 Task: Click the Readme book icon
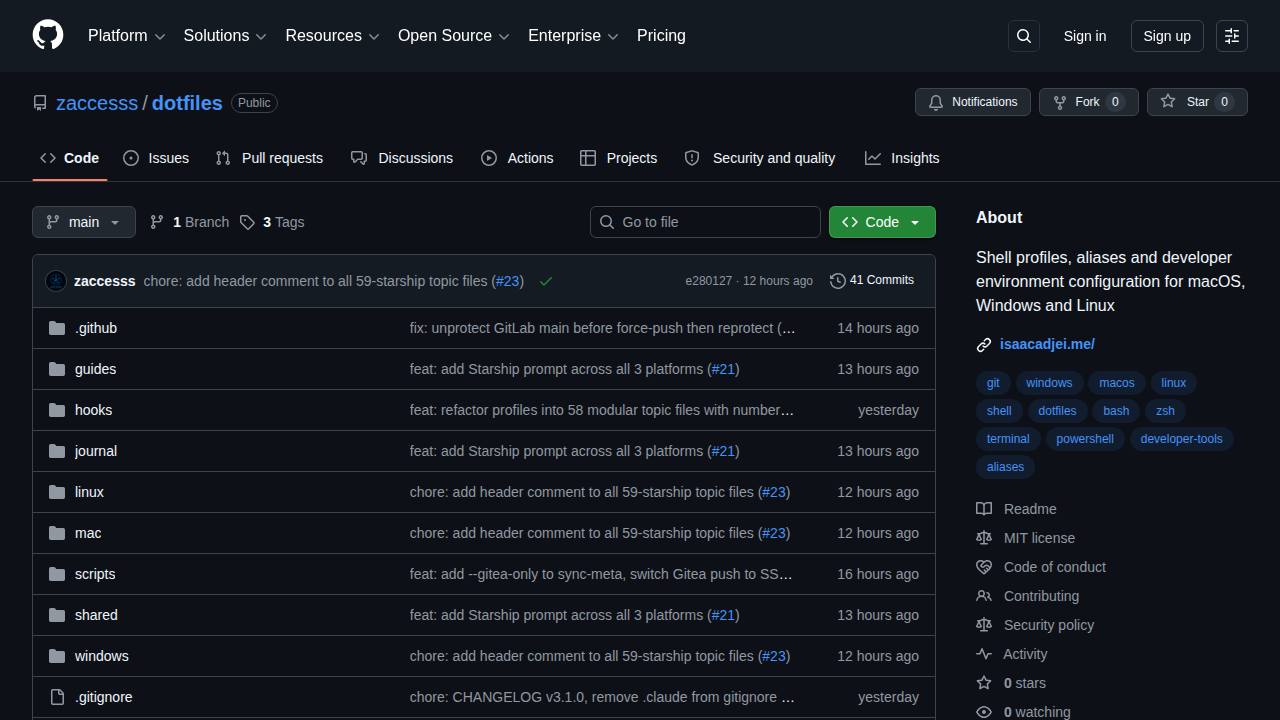coord(984,509)
